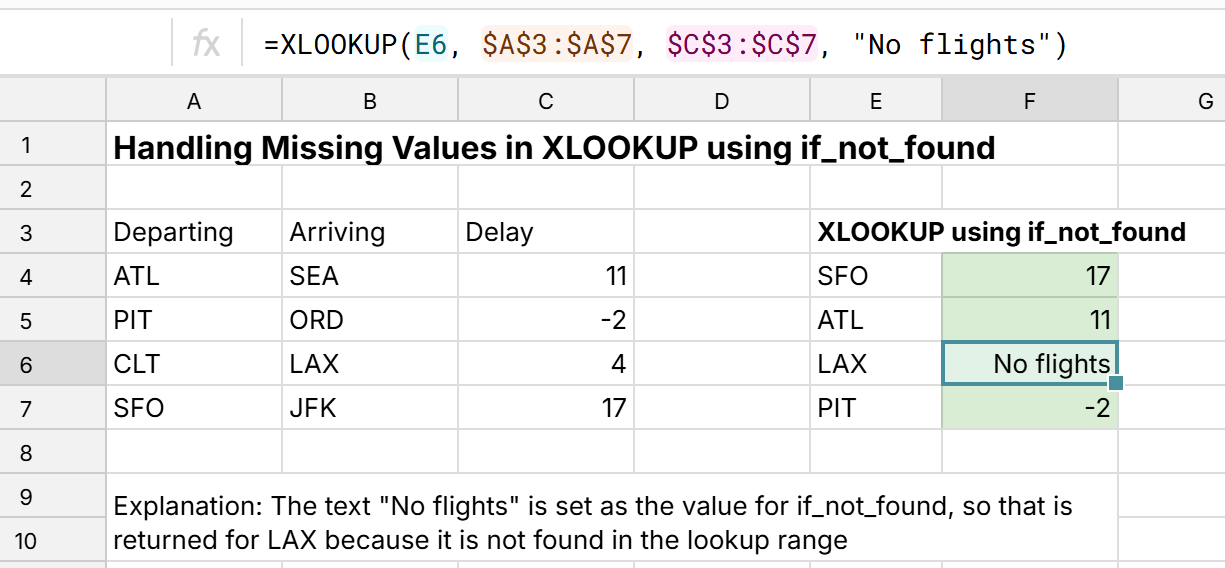Click the title cell in row 1
This screenshot has height=568, width=1225.
click(554, 148)
